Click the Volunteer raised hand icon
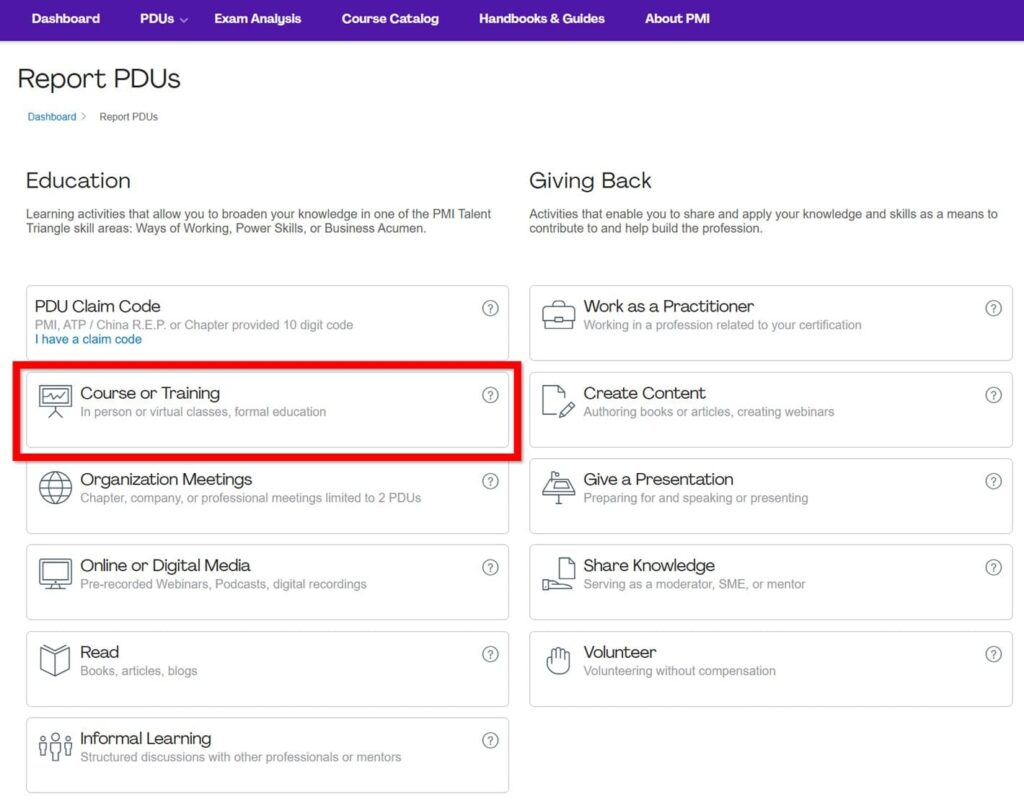This screenshot has height=802, width=1024. click(558, 660)
